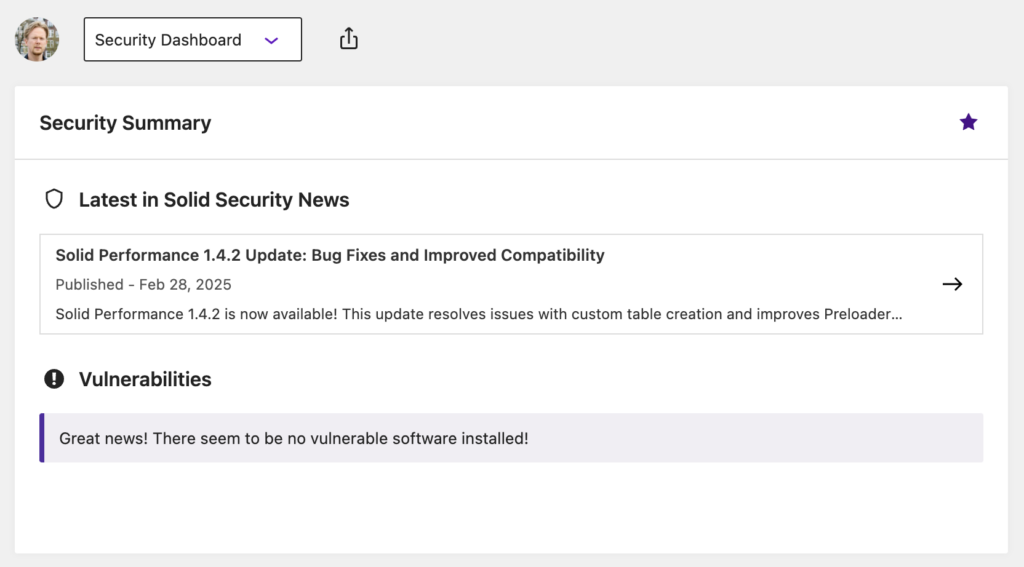Click the exclamation icon next to Vulnerabilities
The width and height of the screenshot is (1024, 567).
click(54, 379)
